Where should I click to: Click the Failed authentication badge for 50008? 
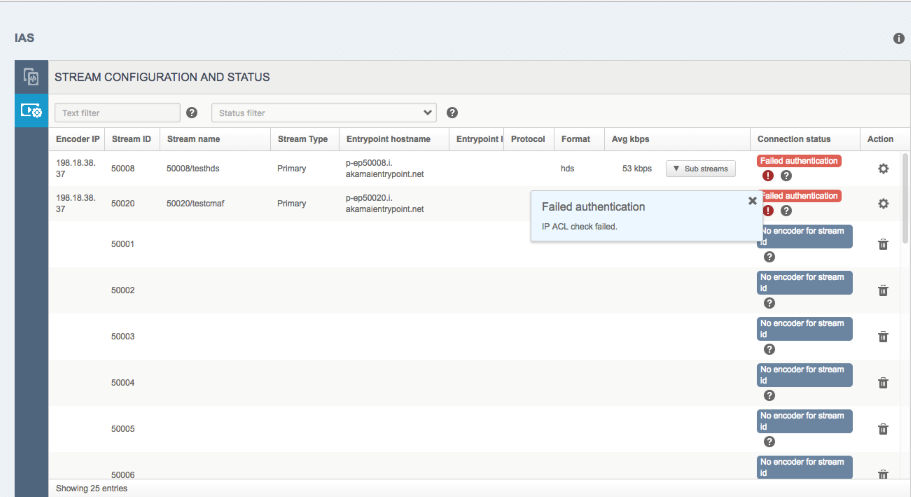[799, 160]
